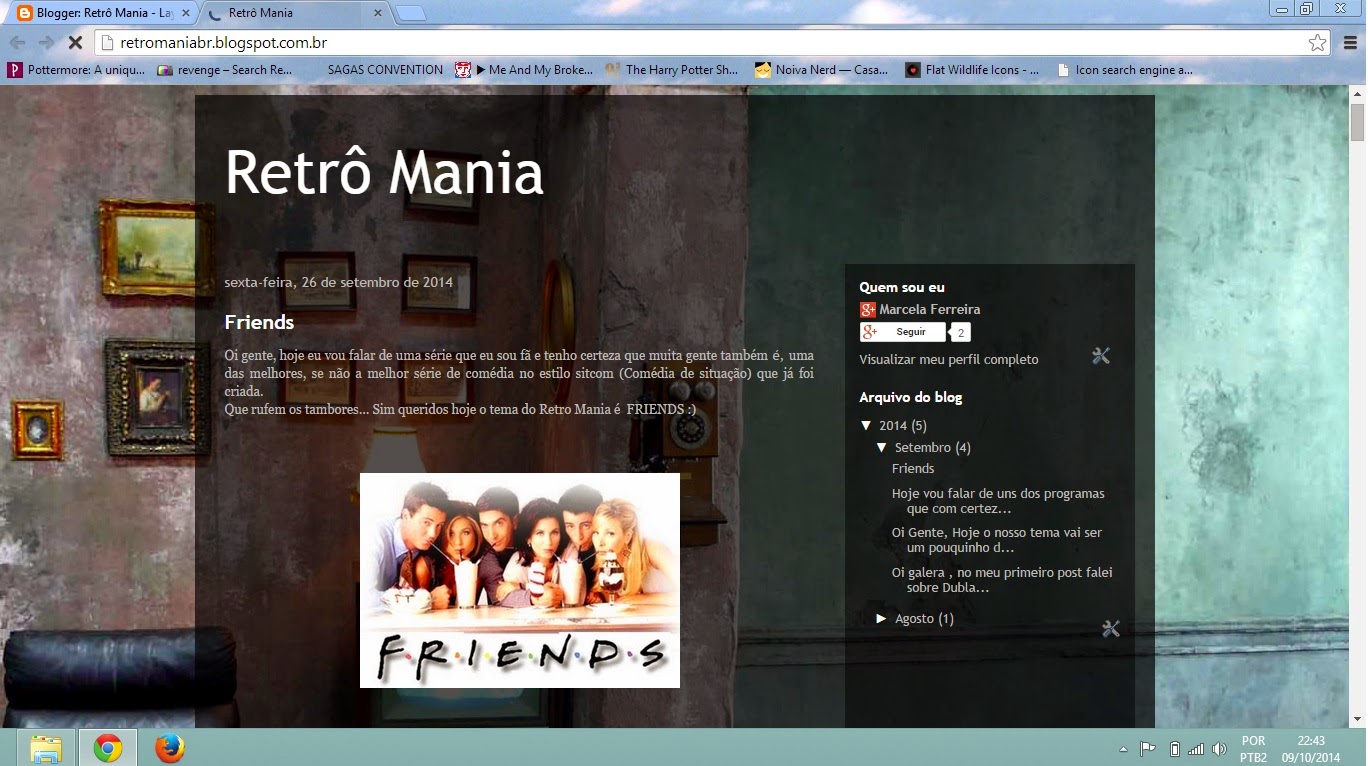This screenshot has width=1368, height=766.
Task: Click the scrollbar up arrow
Action: click(1357, 94)
